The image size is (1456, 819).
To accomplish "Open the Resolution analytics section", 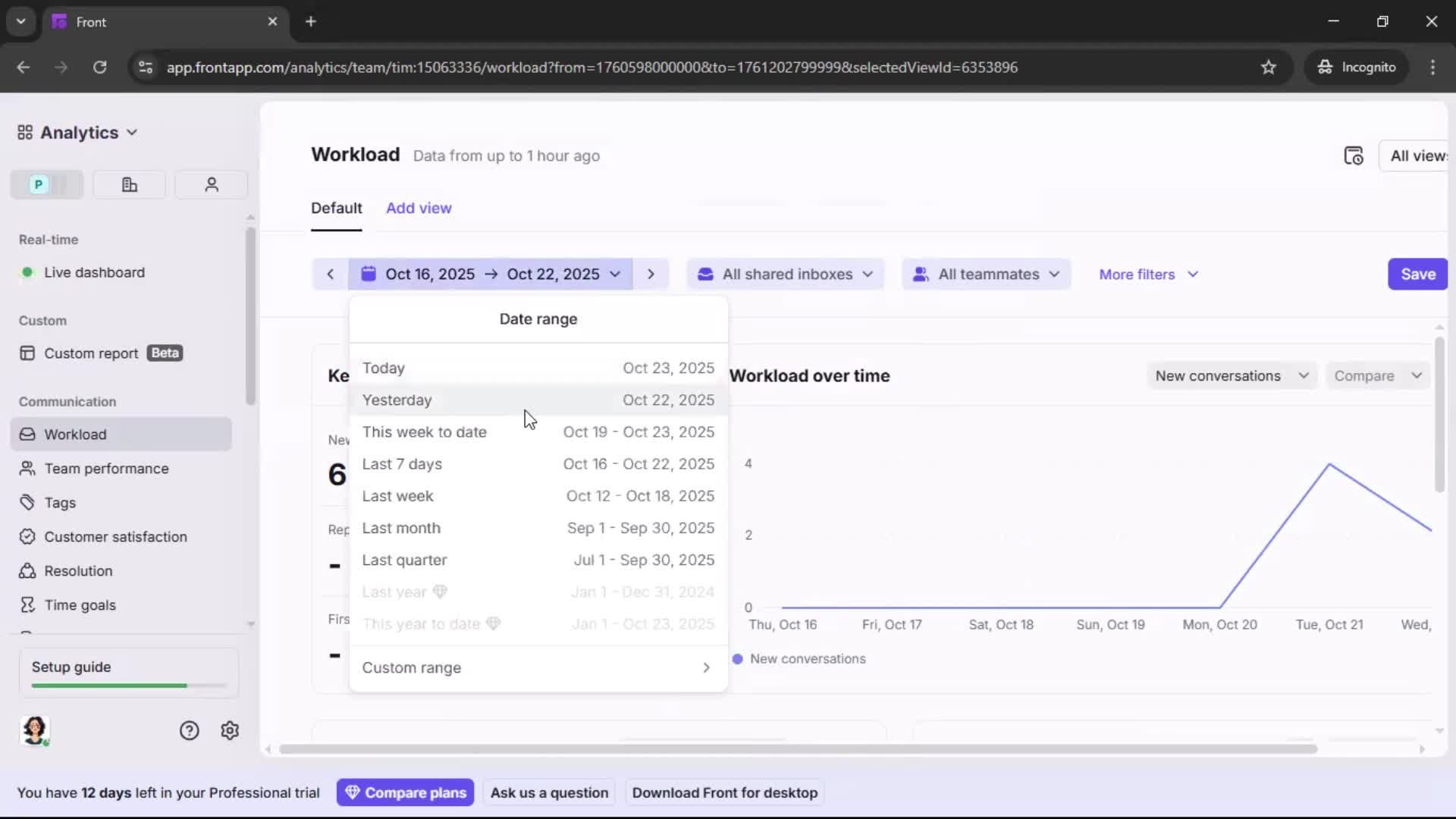I will pyautogui.click(x=77, y=570).
